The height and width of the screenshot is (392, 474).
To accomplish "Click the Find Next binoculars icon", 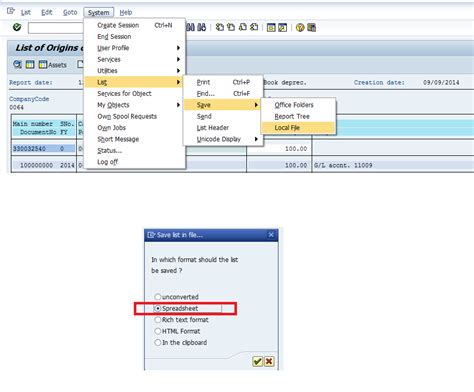I will tap(202, 27).
